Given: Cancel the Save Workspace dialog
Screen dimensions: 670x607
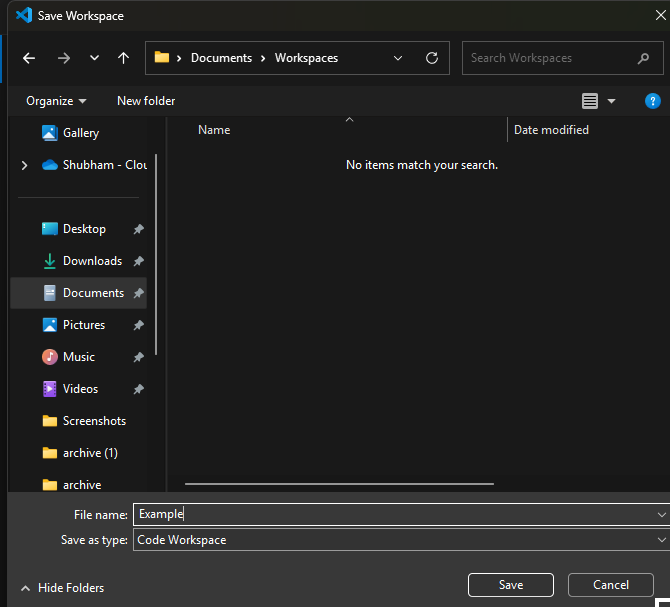Looking at the screenshot, I should click(610, 584).
